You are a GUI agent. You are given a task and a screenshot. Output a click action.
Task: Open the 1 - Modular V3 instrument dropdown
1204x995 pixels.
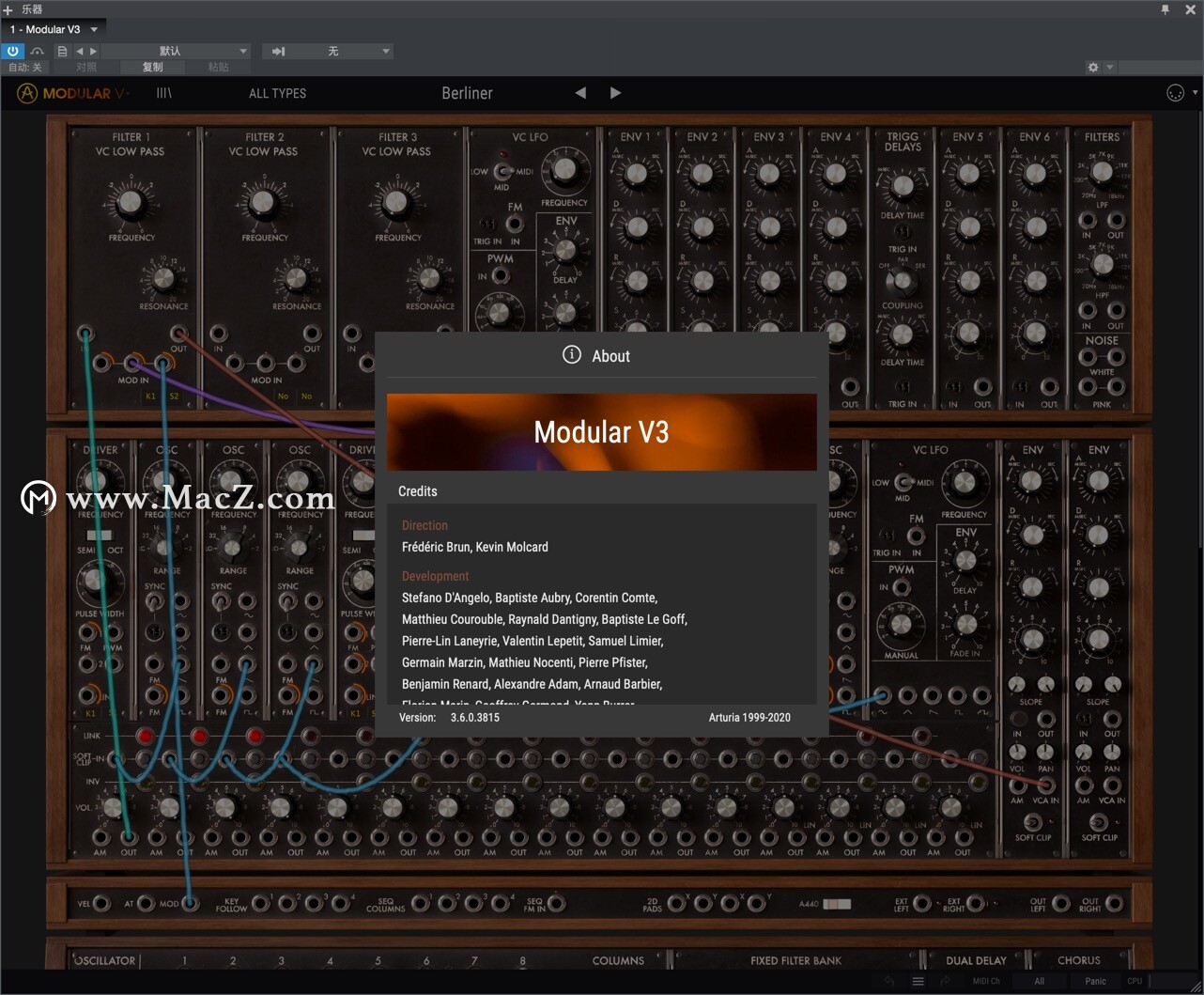click(54, 29)
